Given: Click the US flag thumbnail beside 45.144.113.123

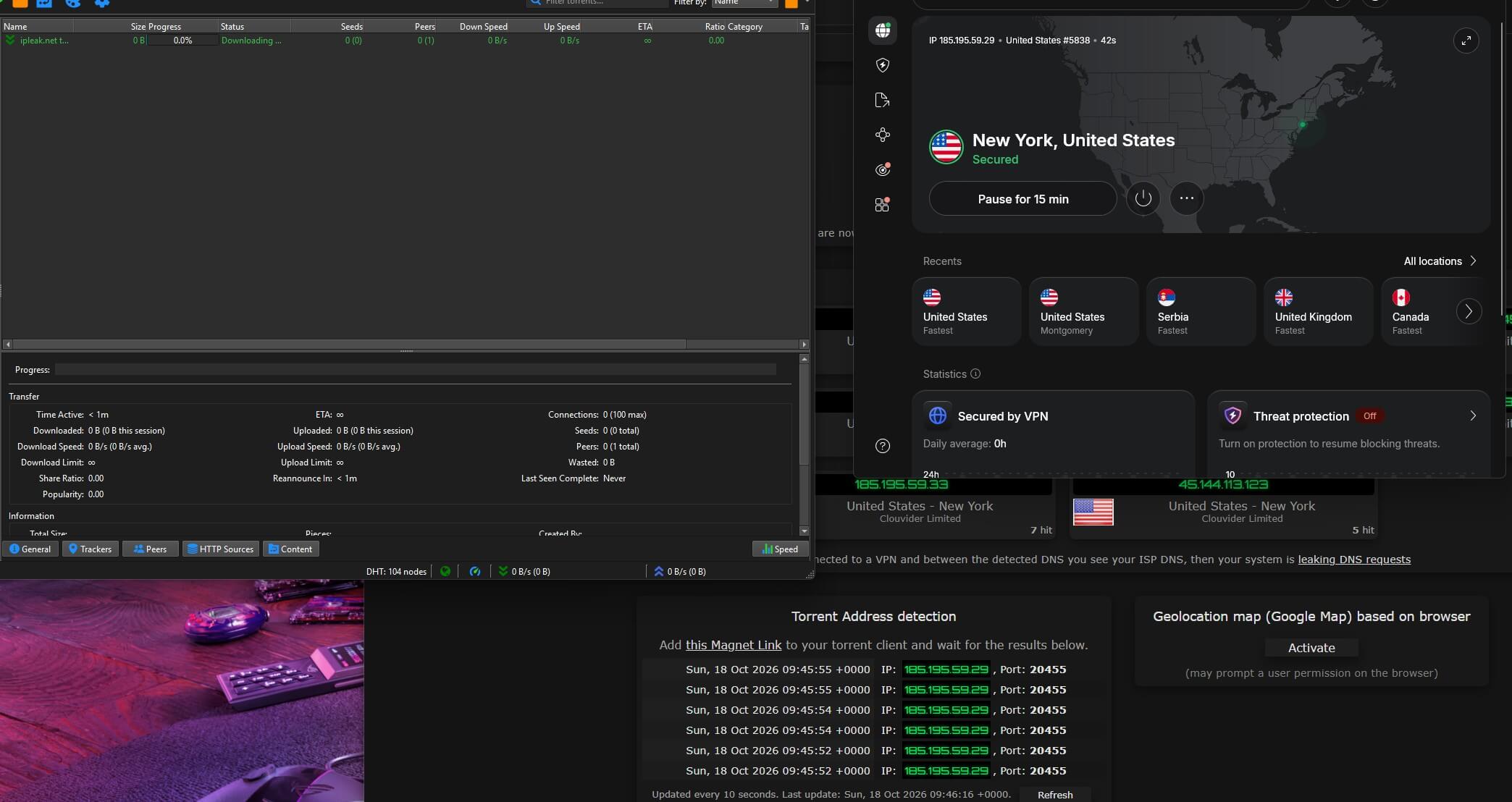Looking at the screenshot, I should pos(1093,512).
